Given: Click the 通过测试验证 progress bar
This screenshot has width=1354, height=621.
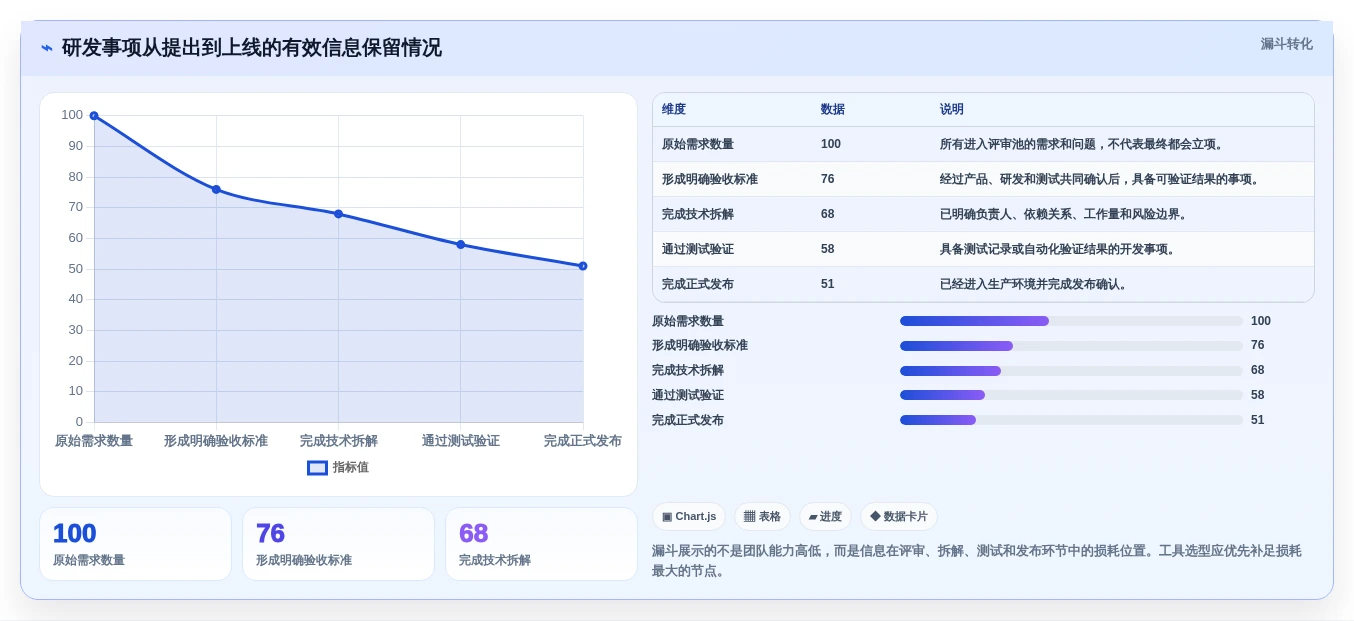Looking at the screenshot, I should click(1071, 395).
